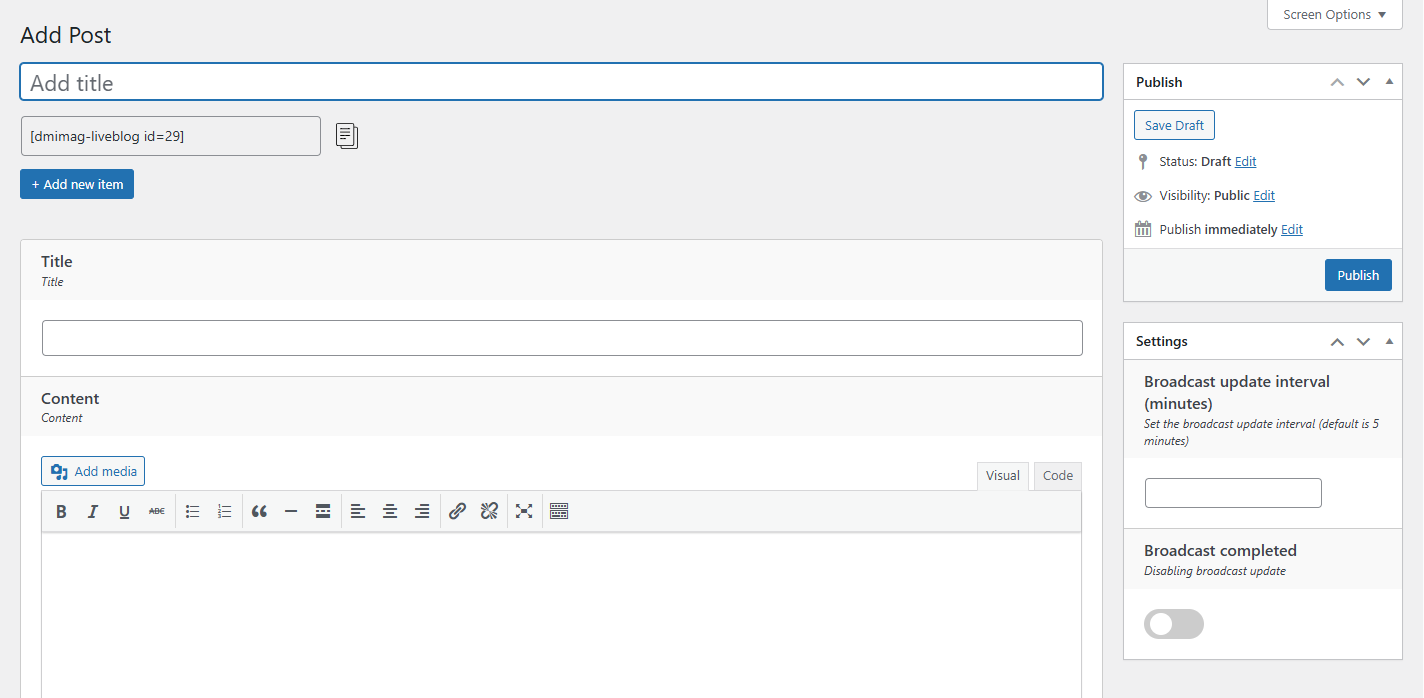Move the Settings box up
Viewport: 1424px width, 698px height.
[x=1337, y=341]
